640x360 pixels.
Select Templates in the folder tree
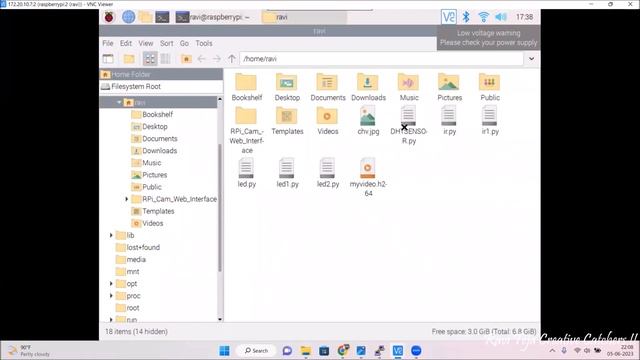158,211
